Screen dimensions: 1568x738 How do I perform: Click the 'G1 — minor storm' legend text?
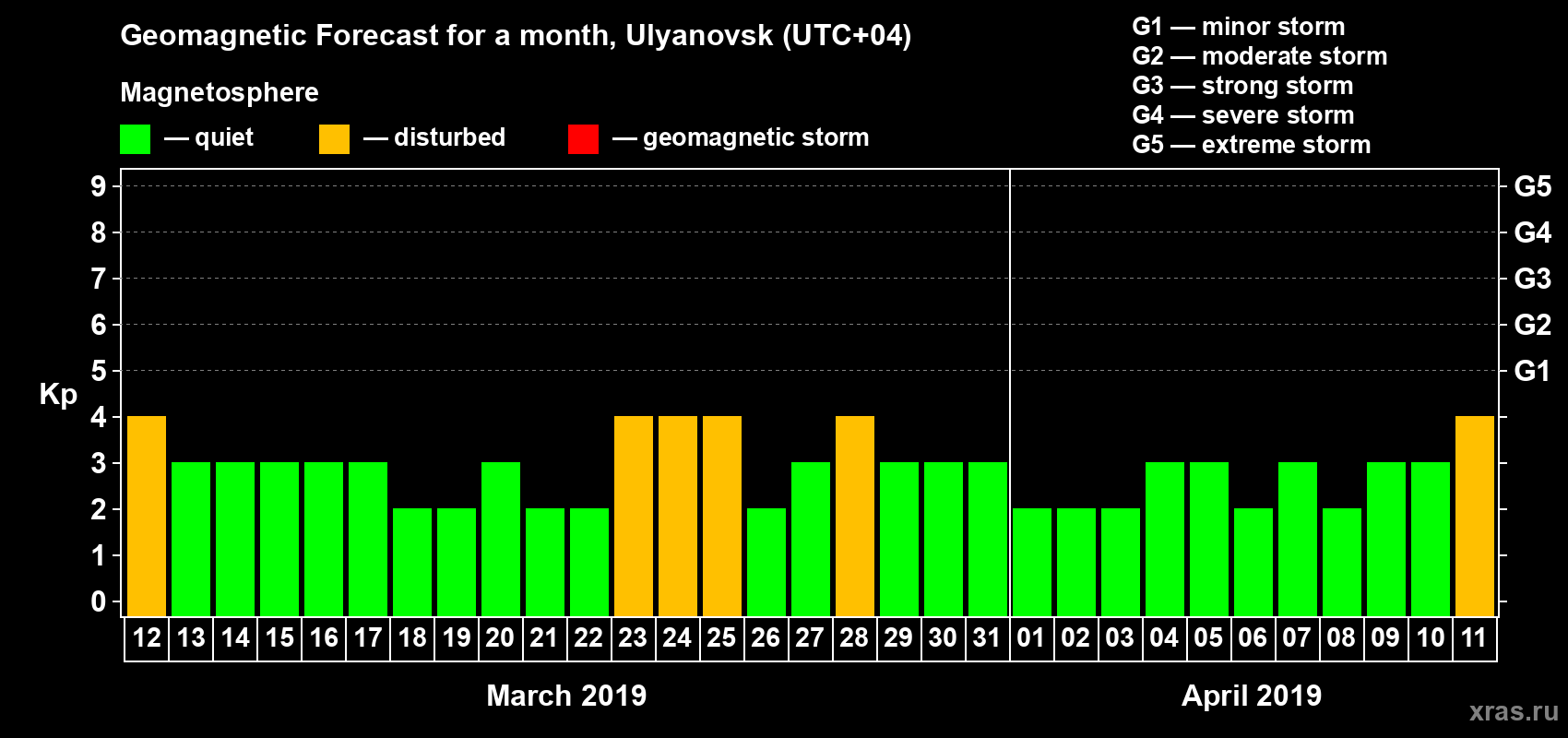1239,27
